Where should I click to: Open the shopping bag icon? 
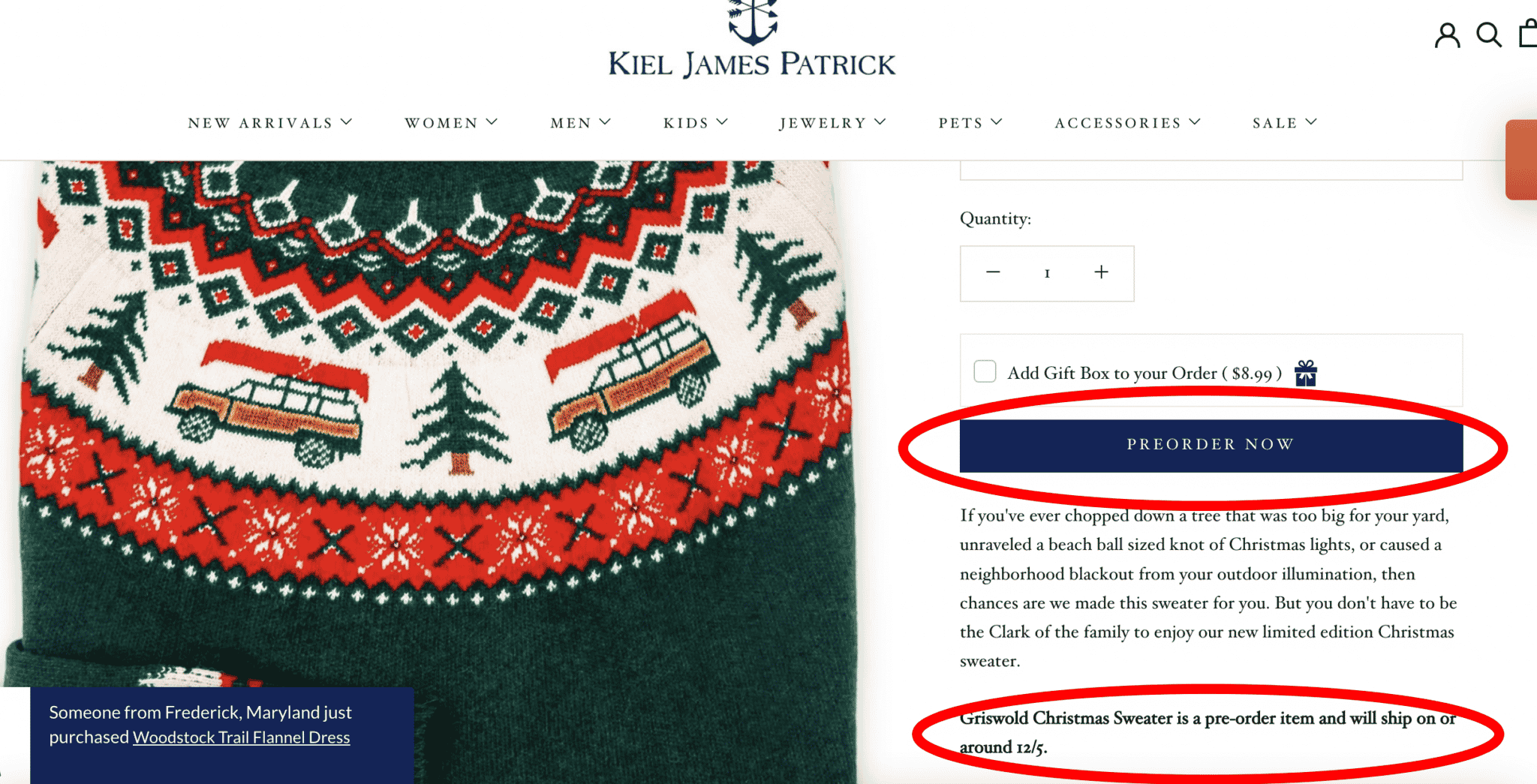click(1528, 35)
